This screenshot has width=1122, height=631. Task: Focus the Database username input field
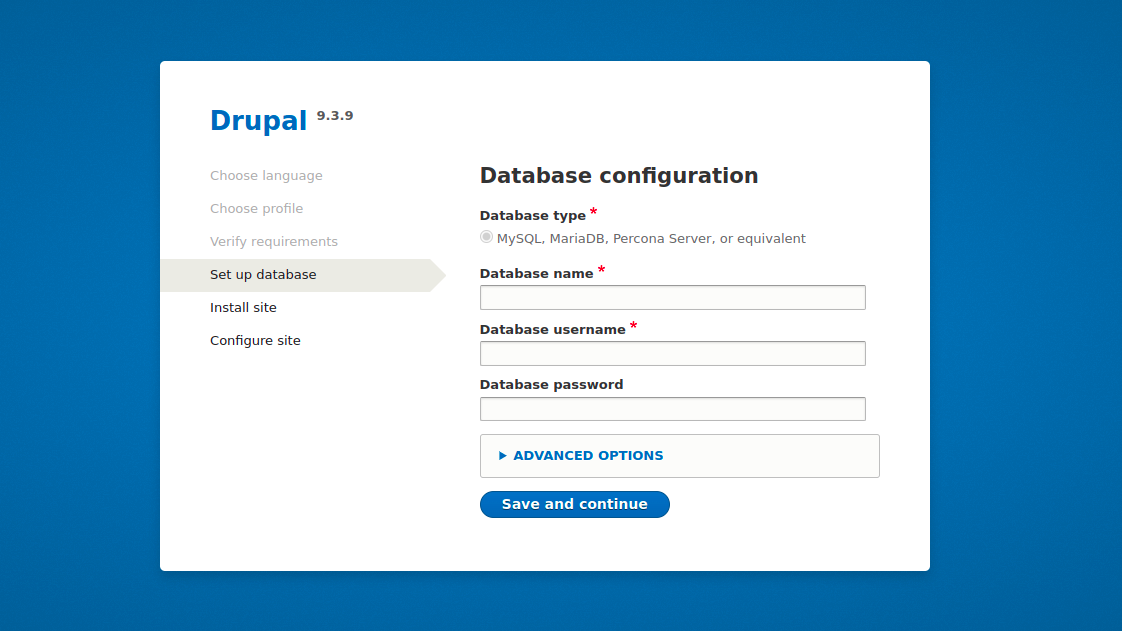click(x=673, y=353)
